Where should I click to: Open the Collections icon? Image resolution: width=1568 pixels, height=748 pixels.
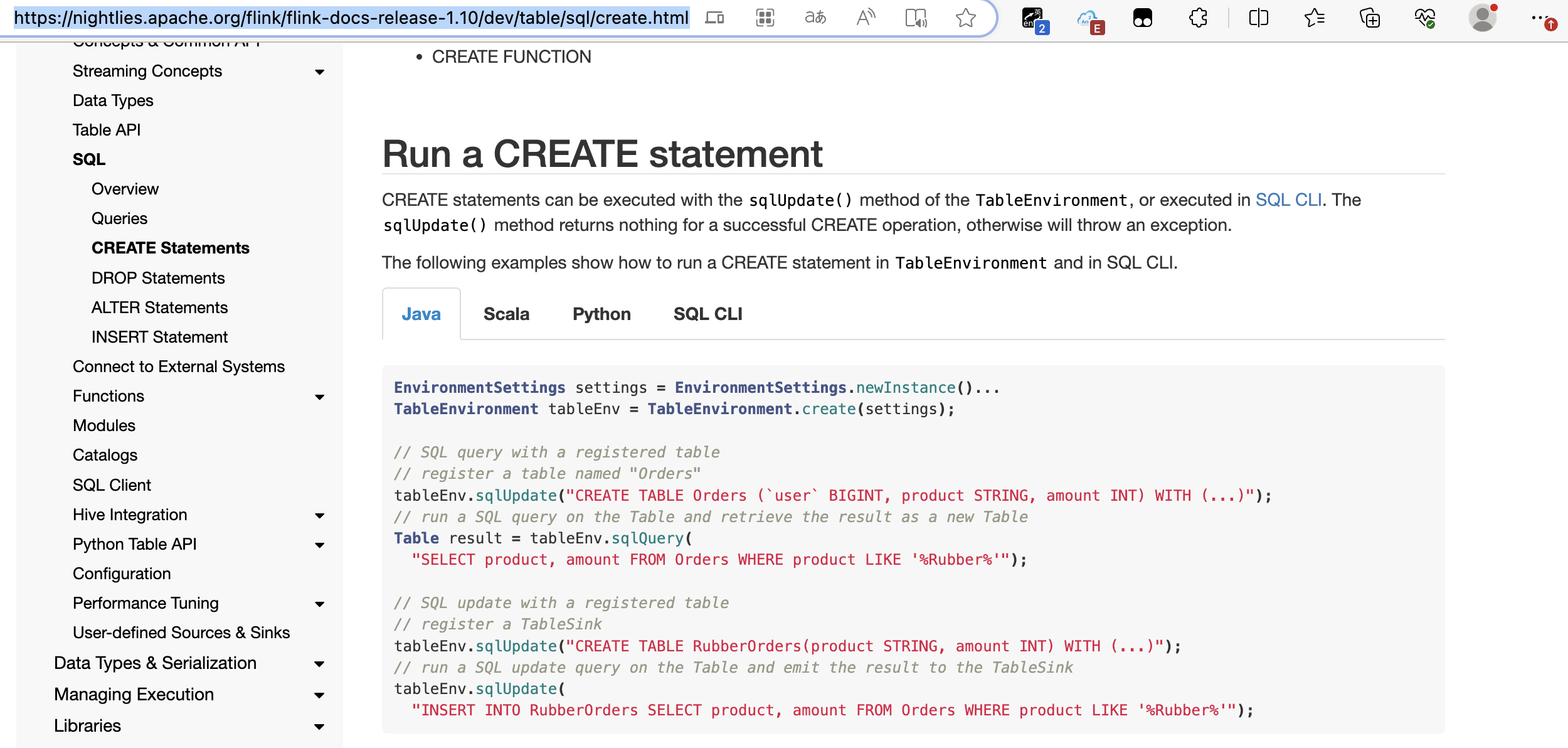point(1370,18)
